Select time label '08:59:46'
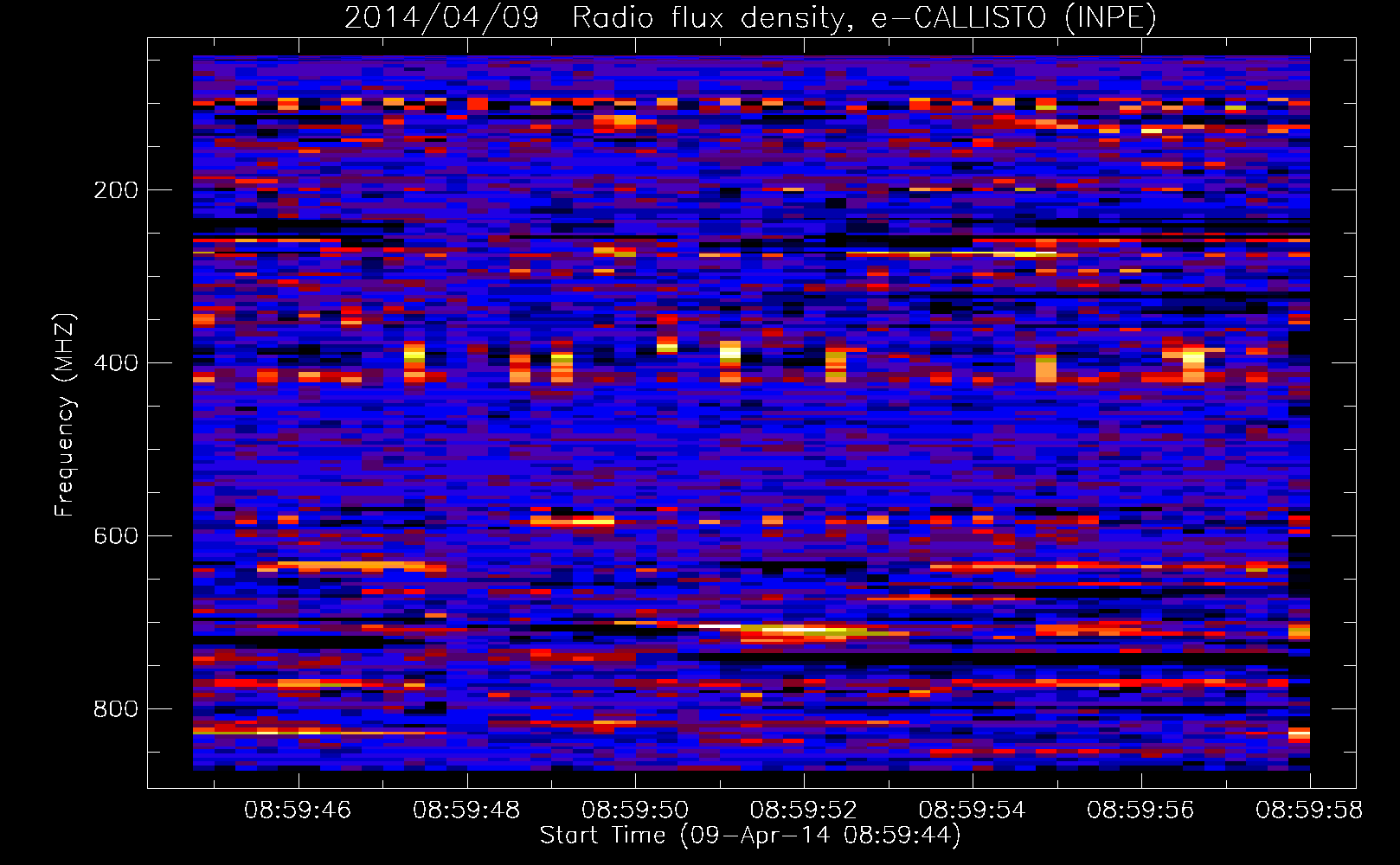Viewport: 1400px width, 865px height. (298, 811)
